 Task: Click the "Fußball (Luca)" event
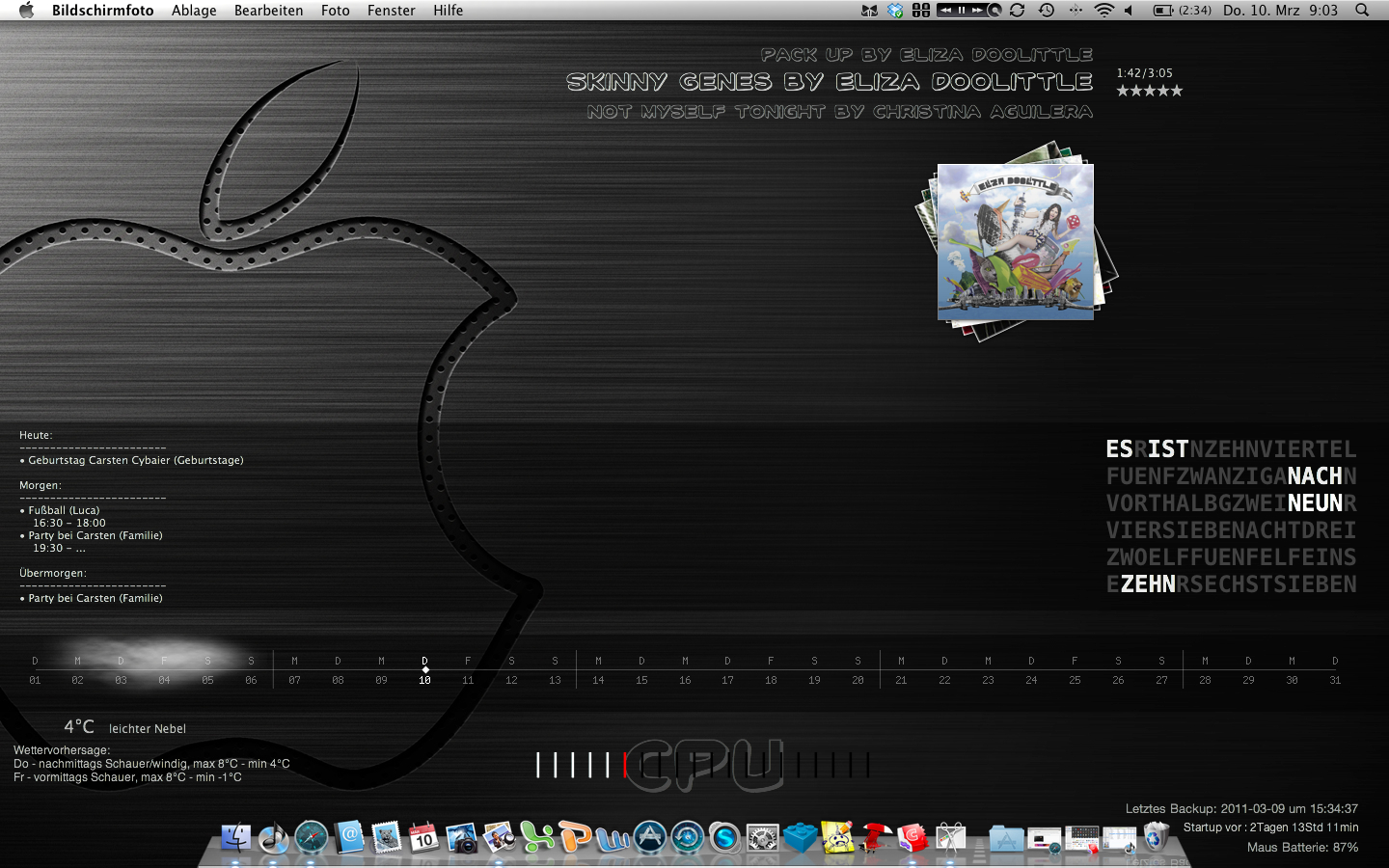[x=60, y=510]
